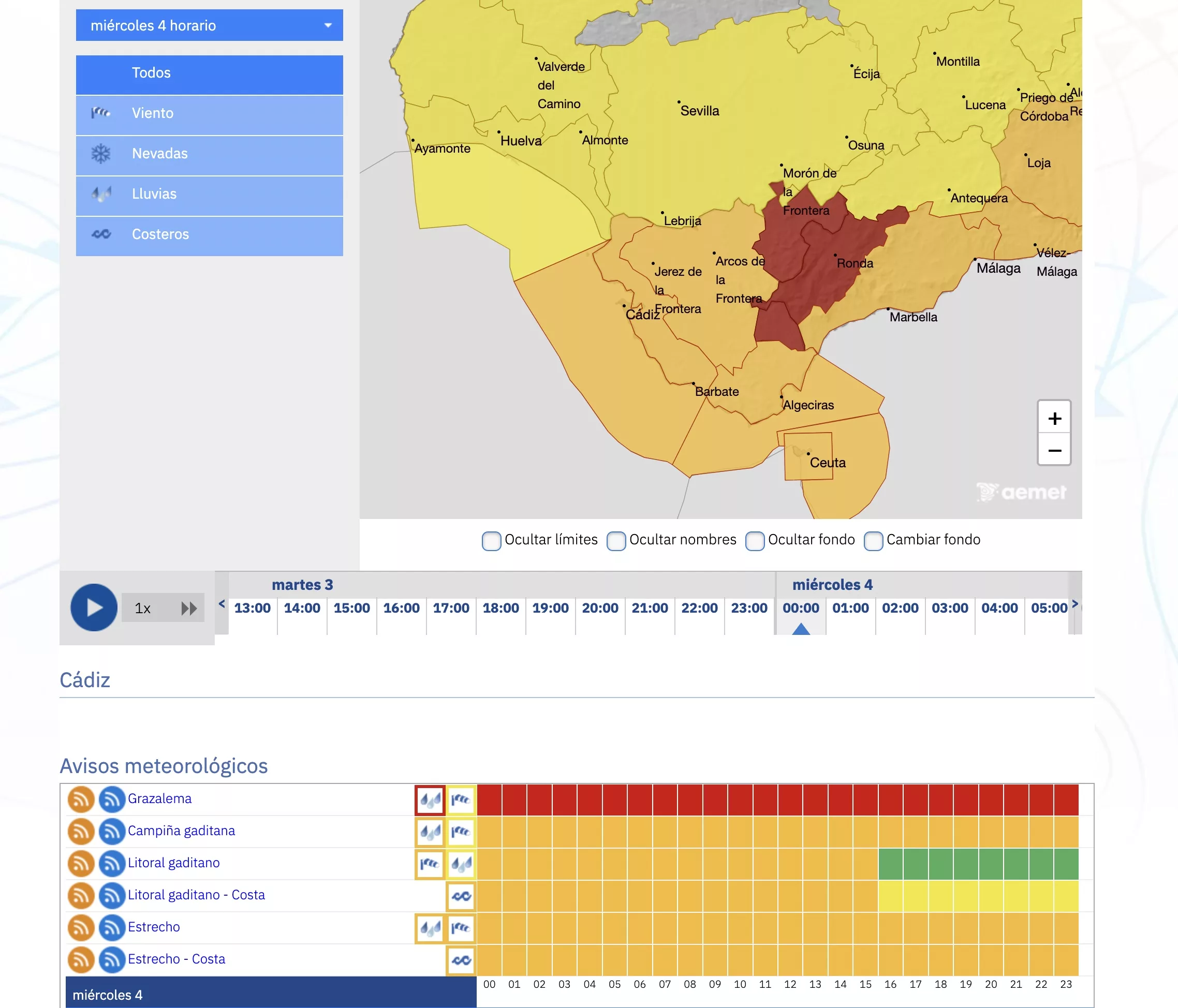
Task: Click the blue RSS icon for Campiña gaditana
Action: (x=112, y=831)
